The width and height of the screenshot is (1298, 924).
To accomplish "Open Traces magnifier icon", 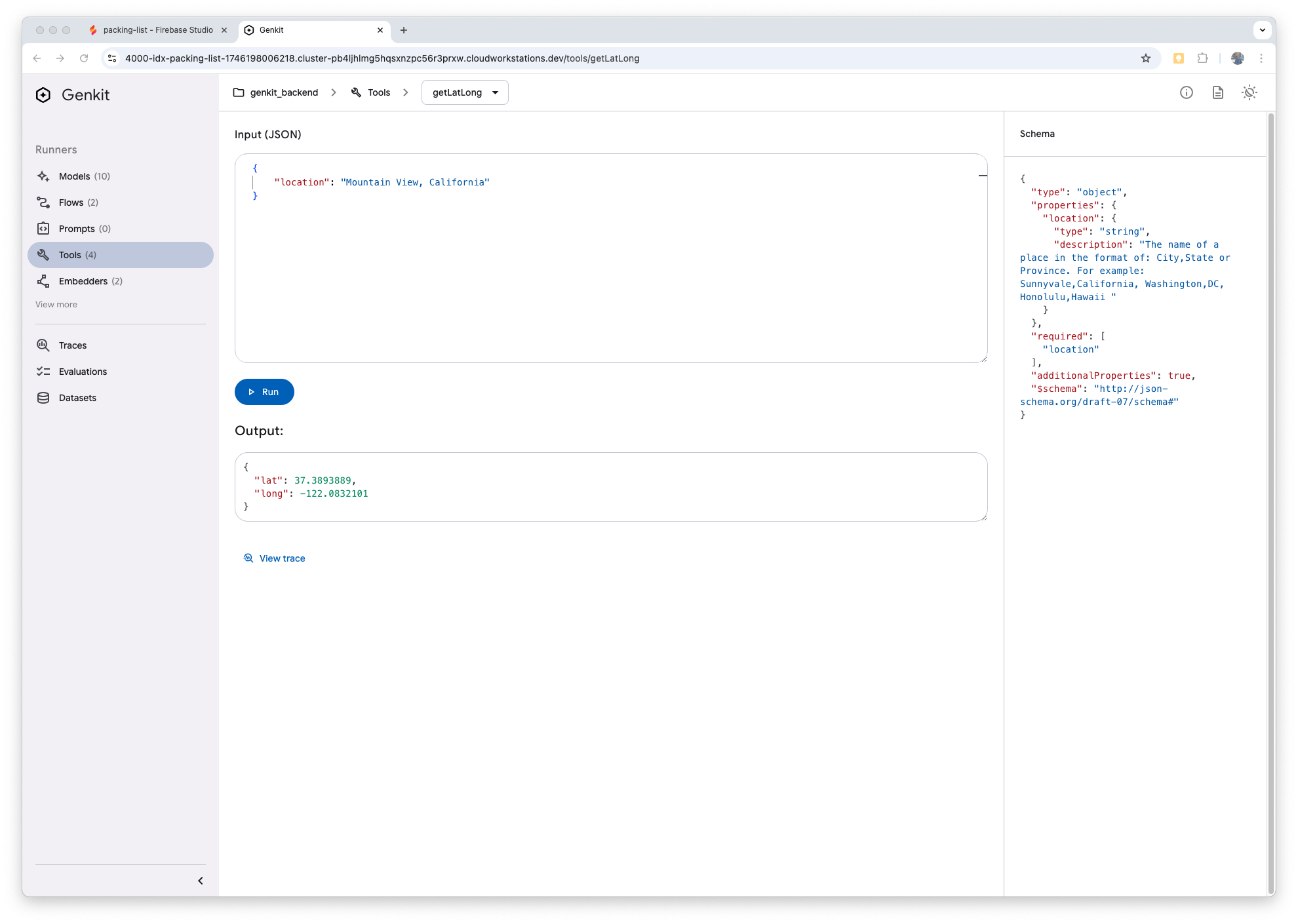I will 43,345.
